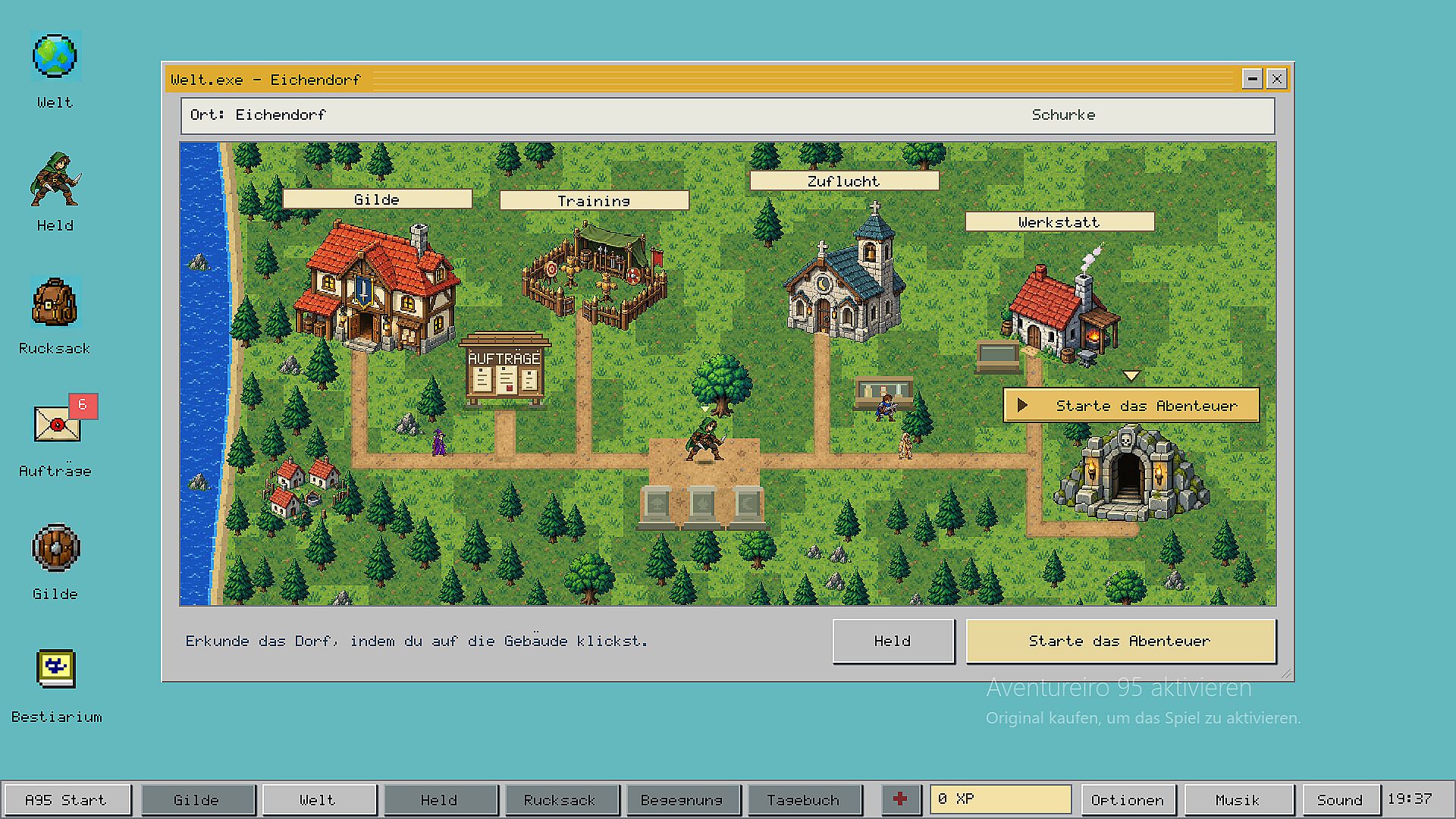Open the Welt globe desktop icon
The height and width of the screenshot is (819, 1456).
point(55,57)
